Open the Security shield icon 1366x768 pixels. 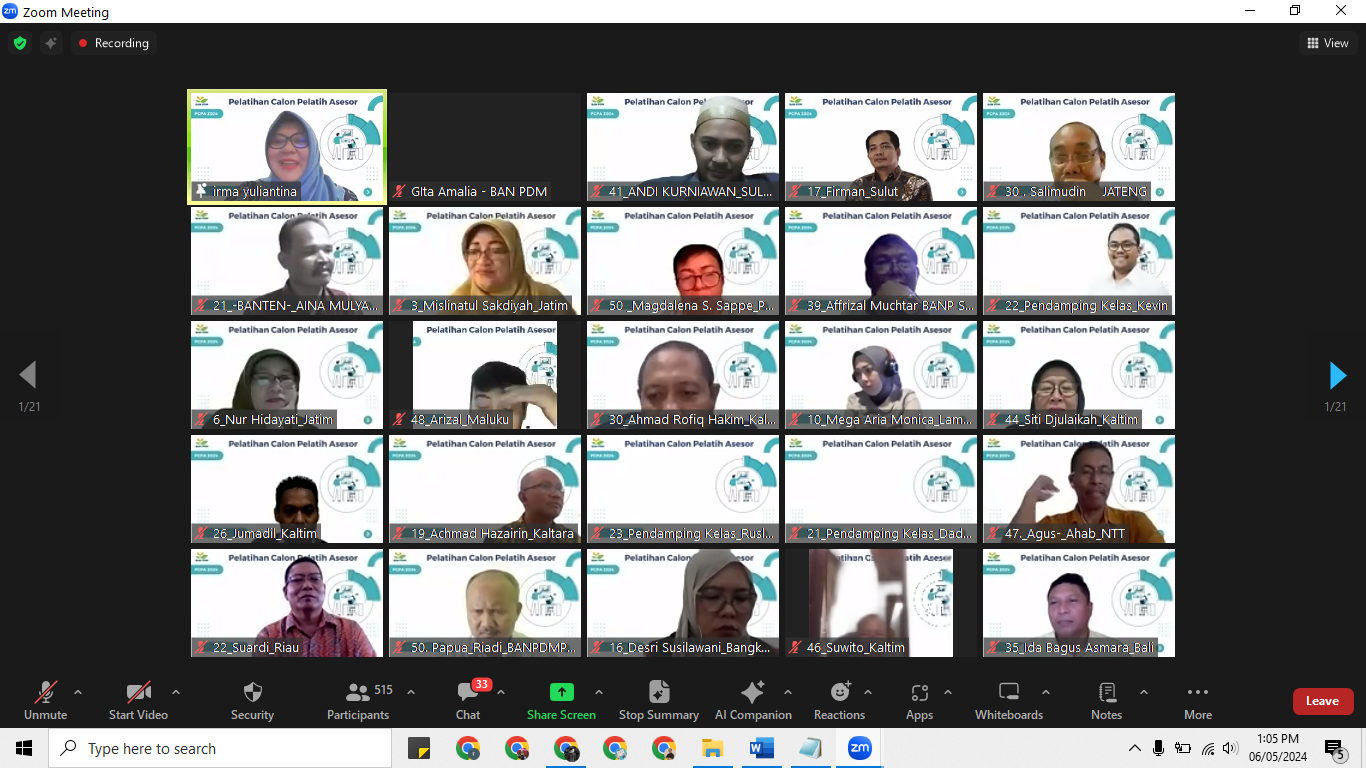coord(252,693)
